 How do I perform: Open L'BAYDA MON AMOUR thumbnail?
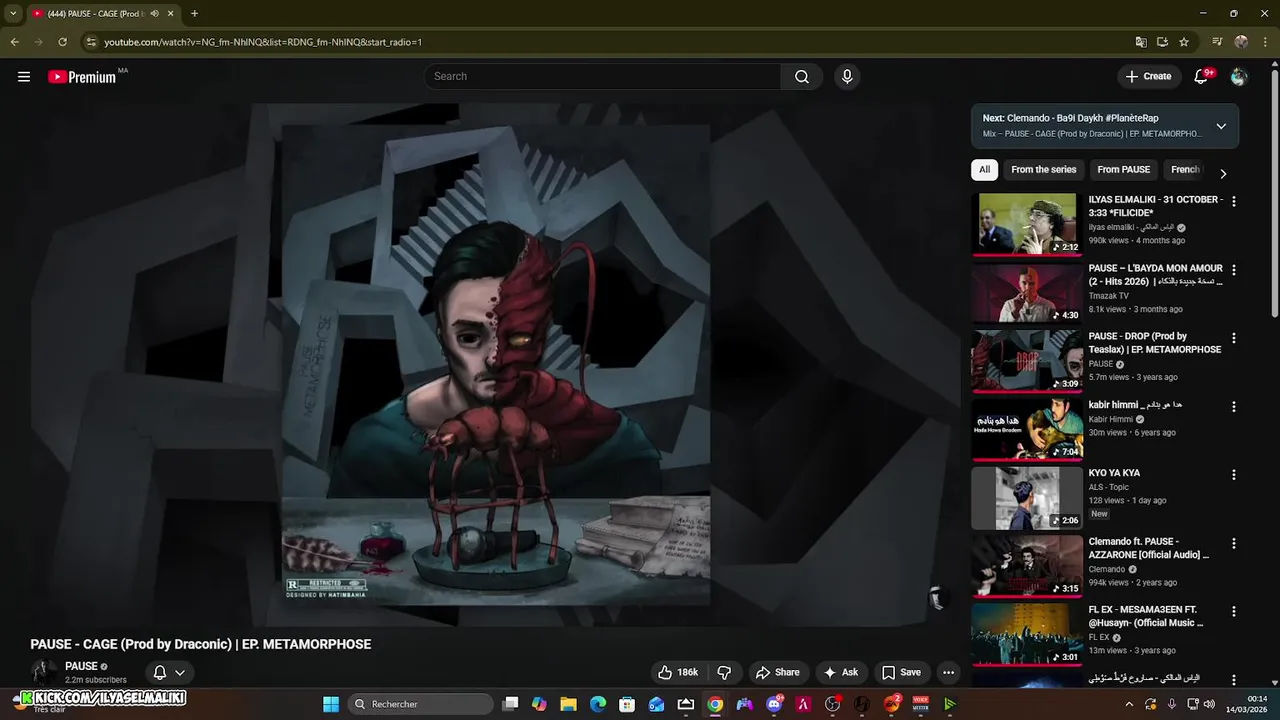point(1027,293)
